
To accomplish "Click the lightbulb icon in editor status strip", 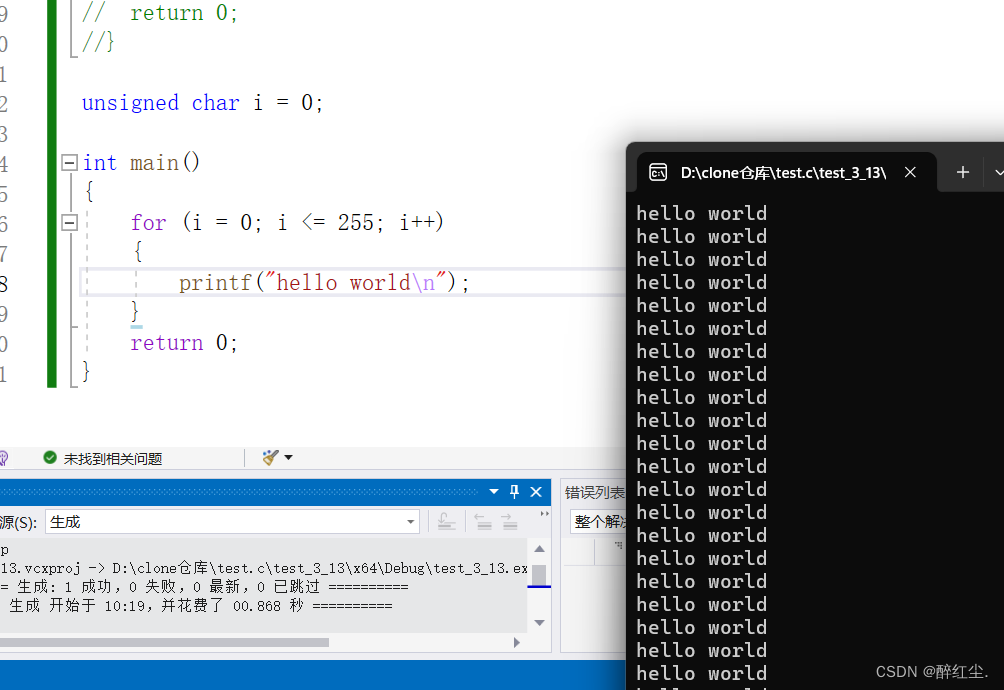I will coord(3,458).
